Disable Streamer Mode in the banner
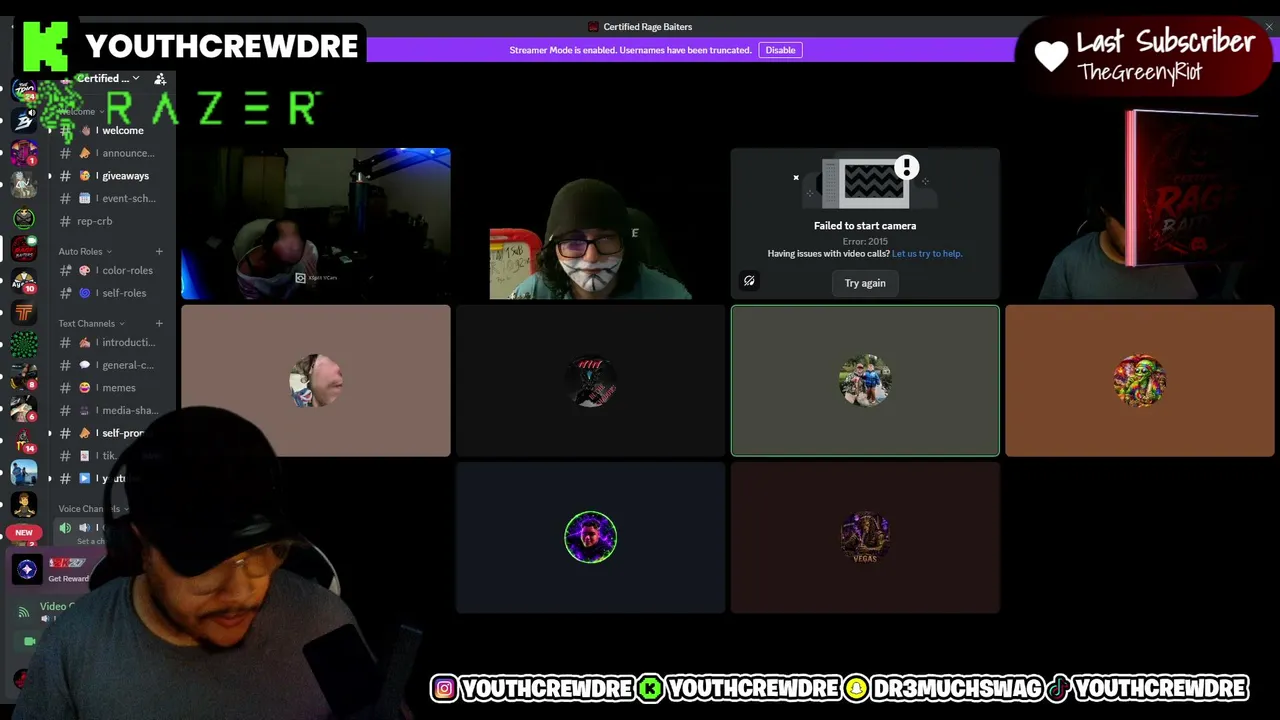1280x720 pixels. coord(780,50)
